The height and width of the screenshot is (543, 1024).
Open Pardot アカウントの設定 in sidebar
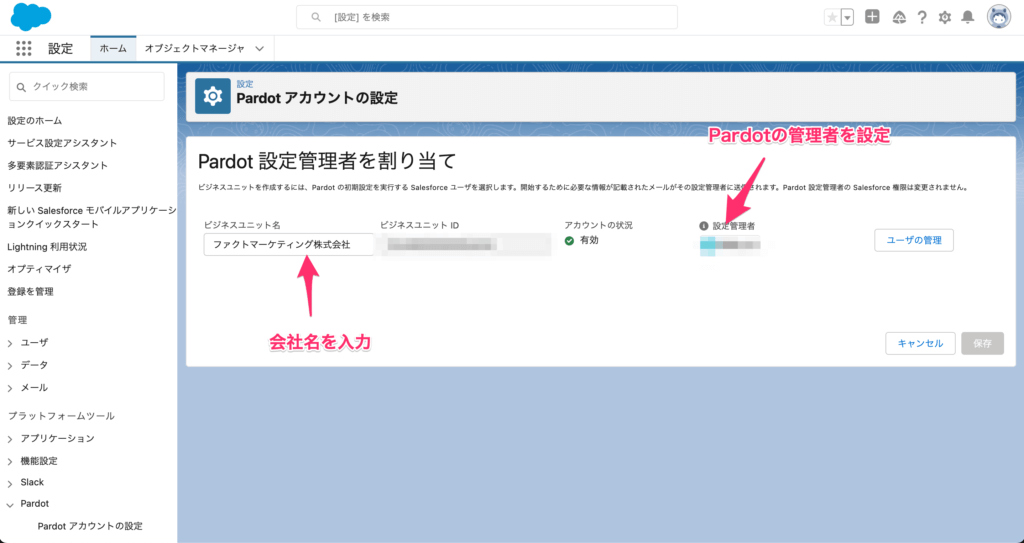pyautogui.click(x=90, y=526)
